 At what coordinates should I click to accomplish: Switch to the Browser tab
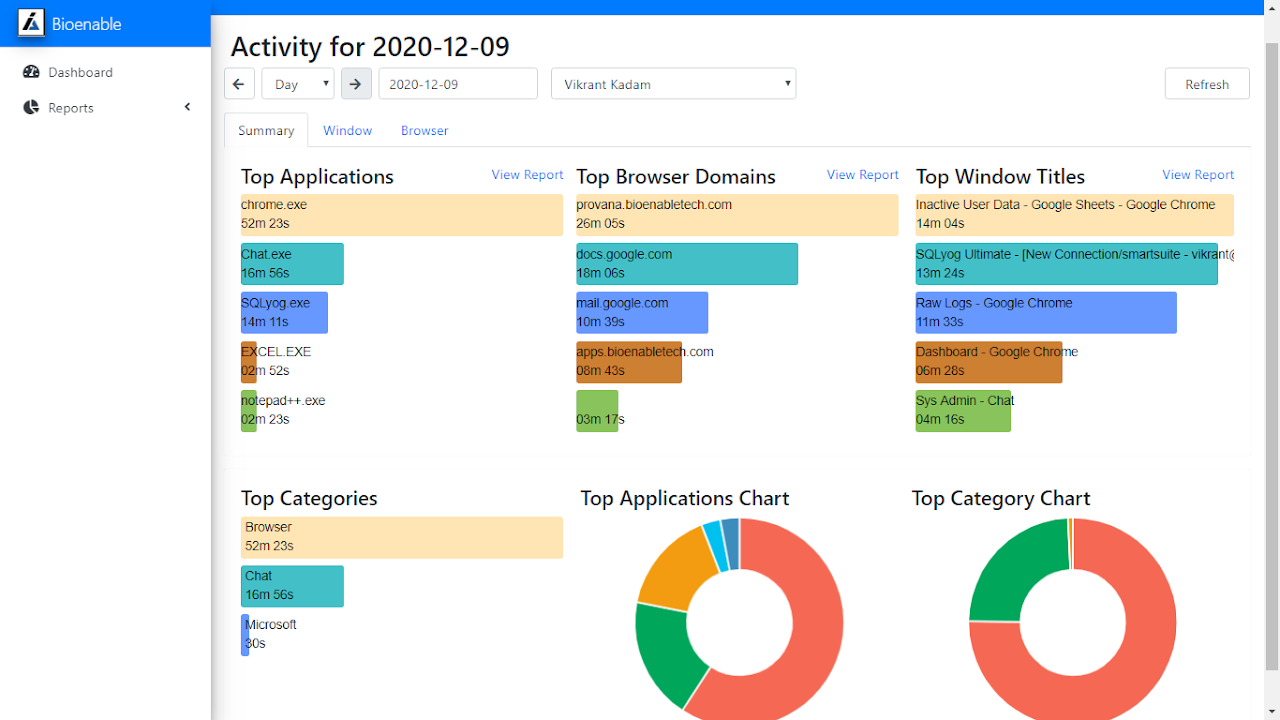[424, 131]
